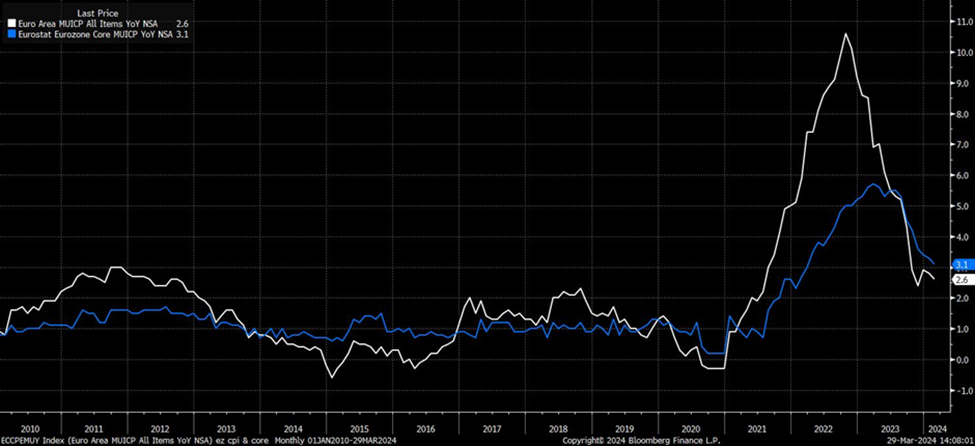The image size is (975, 446).
Task: Click the white line's peak in late 2022
Action: click(846, 34)
